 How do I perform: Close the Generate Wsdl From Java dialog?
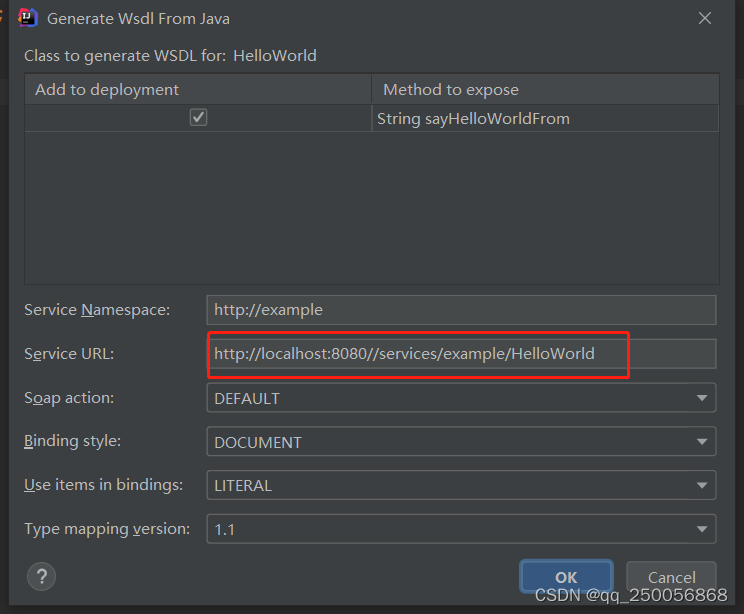click(x=705, y=18)
